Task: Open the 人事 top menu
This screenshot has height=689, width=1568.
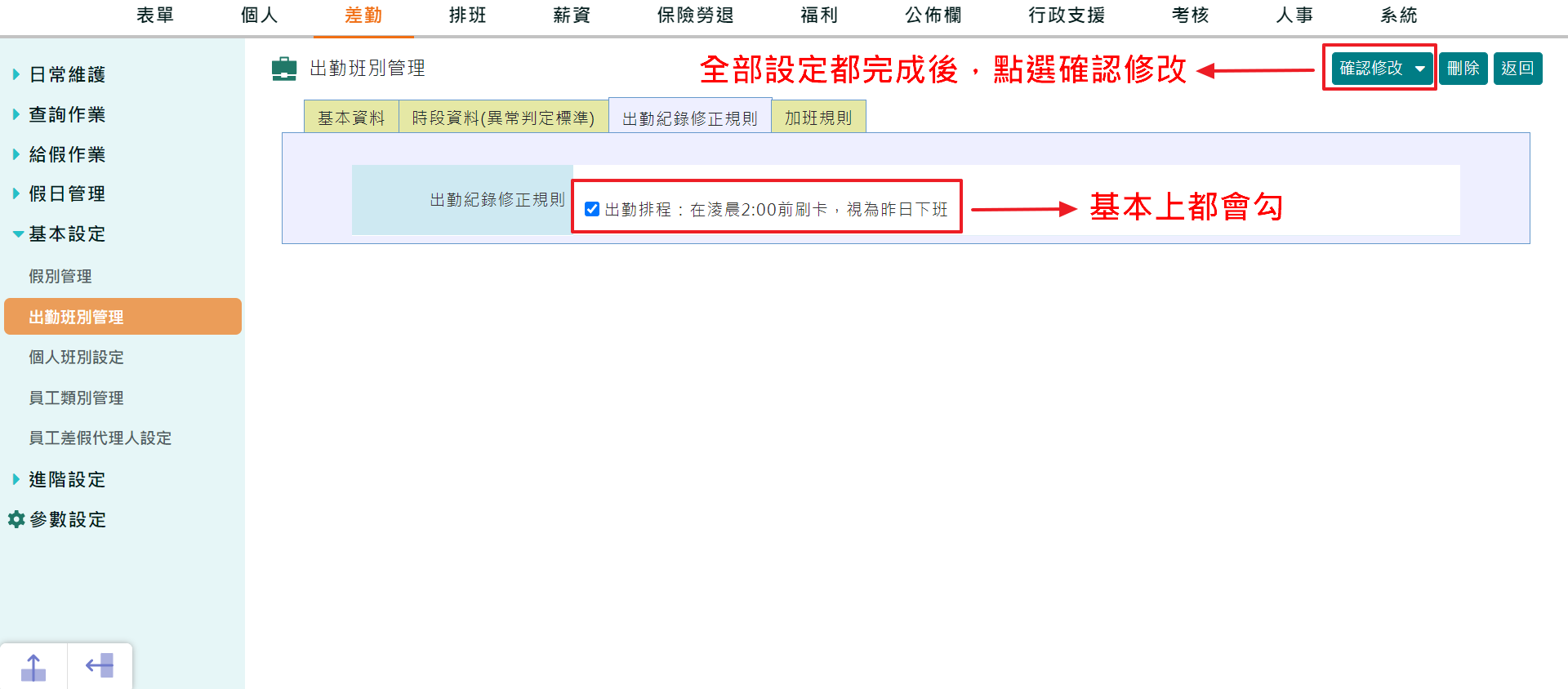Action: pos(1294,16)
